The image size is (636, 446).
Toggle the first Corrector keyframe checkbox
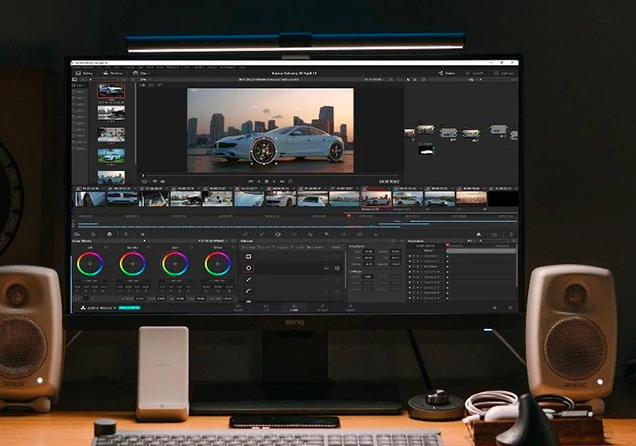[411, 256]
